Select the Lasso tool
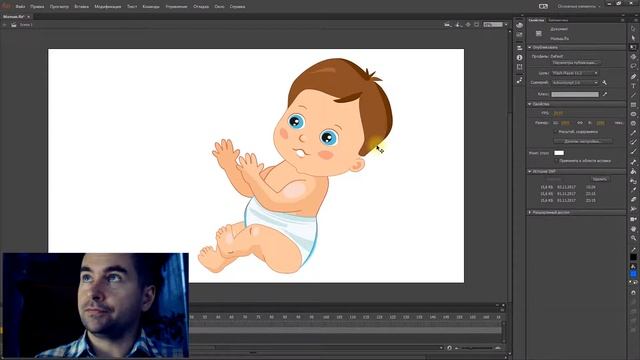This screenshot has width=640, height=360. tap(633, 66)
